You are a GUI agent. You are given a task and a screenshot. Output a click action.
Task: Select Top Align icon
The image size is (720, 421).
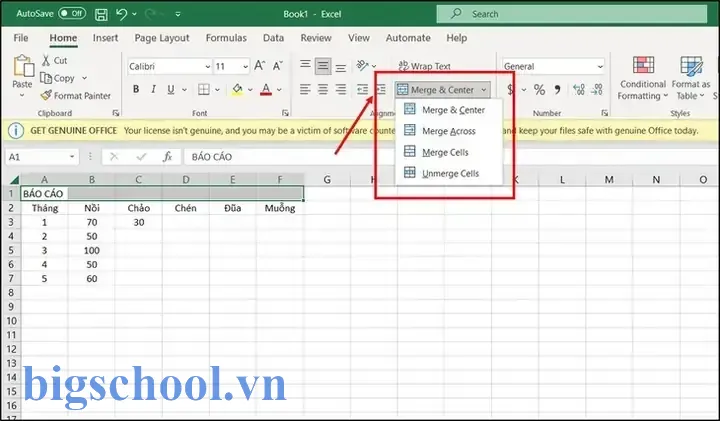click(305, 64)
